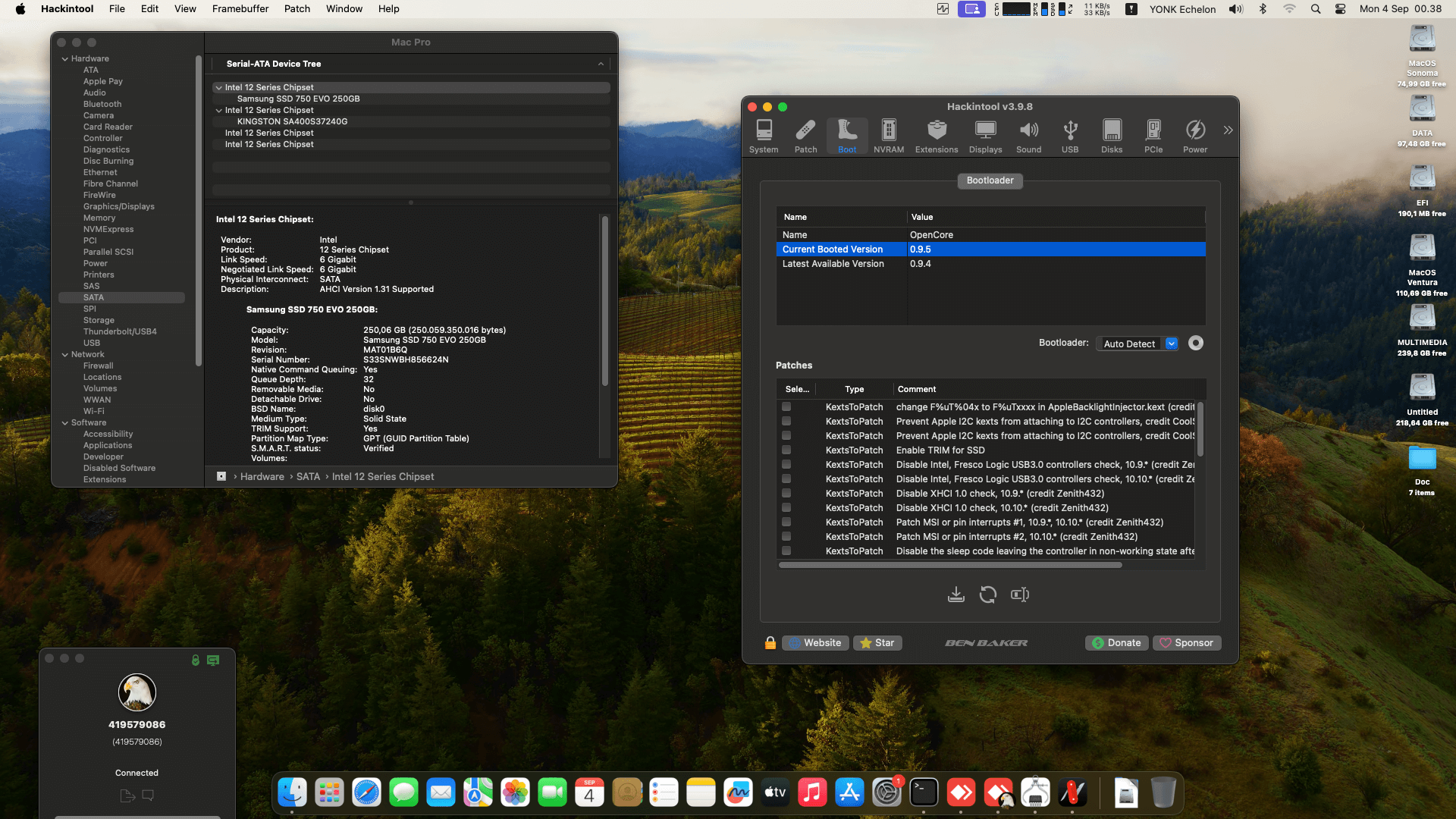The width and height of the screenshot is (1456, 819).
Task: Show more toolbar items via double chevron
Action: (x=1228, y=130)
